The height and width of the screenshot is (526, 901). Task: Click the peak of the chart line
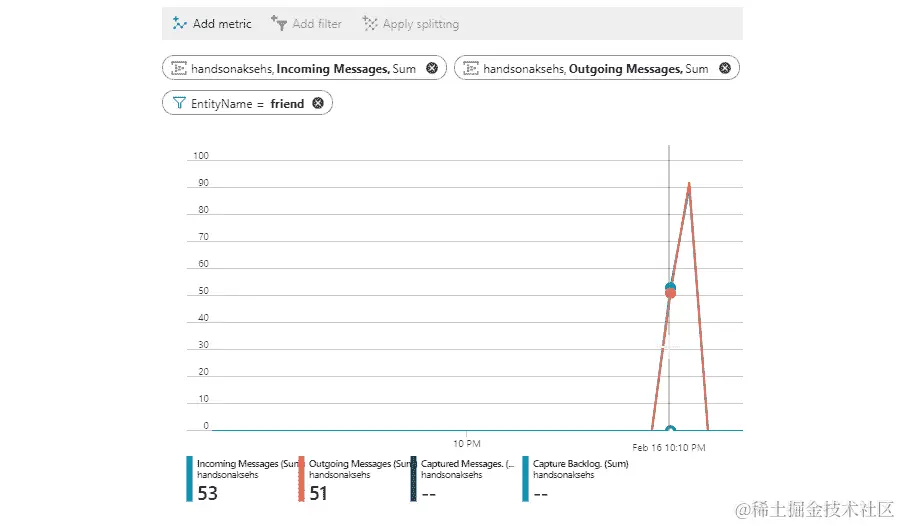click(689, 184)
